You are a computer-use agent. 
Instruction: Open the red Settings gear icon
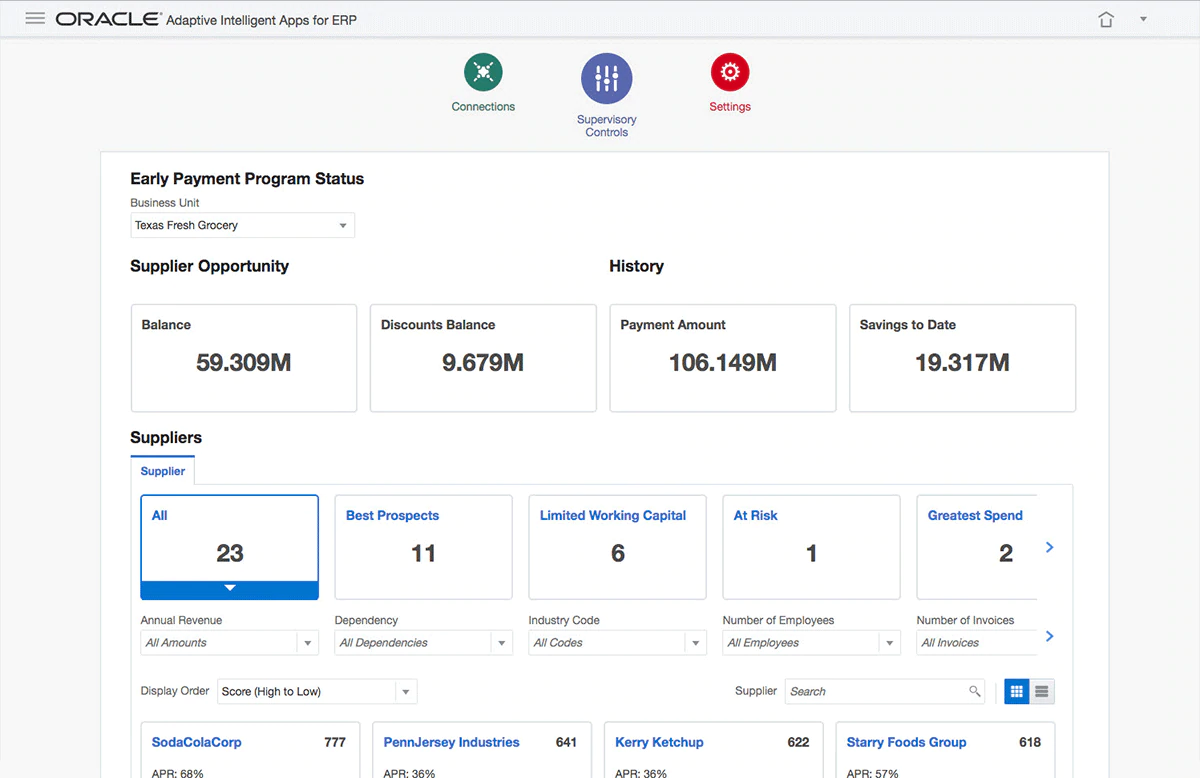[x=729, y=73]
